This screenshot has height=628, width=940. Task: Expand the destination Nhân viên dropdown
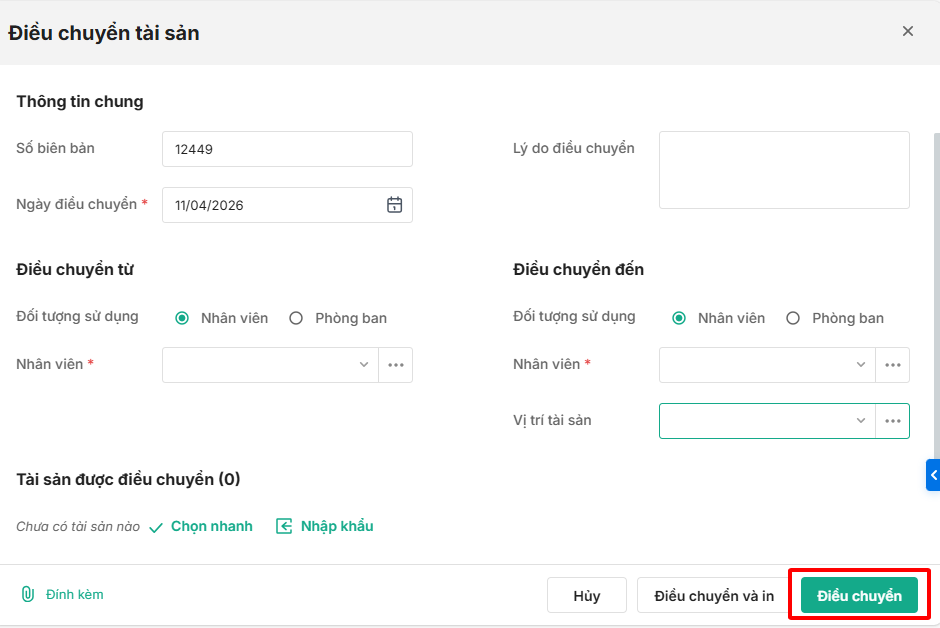861,365
